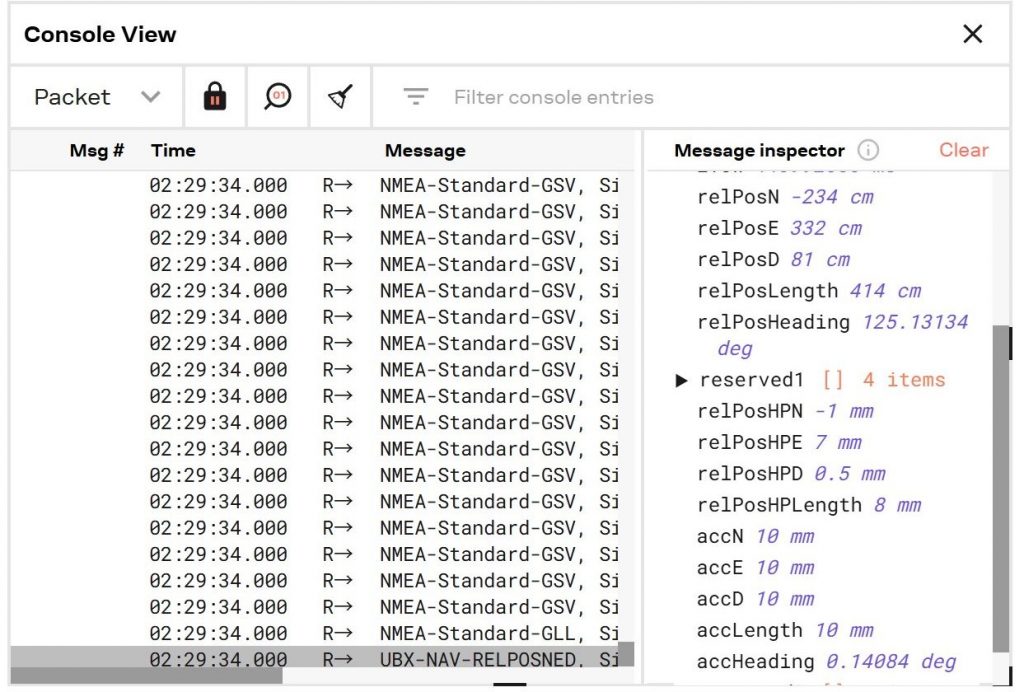Click the relPosLength 414 cm value
This screenshot has height=692, width=1024.
point(886,291)
